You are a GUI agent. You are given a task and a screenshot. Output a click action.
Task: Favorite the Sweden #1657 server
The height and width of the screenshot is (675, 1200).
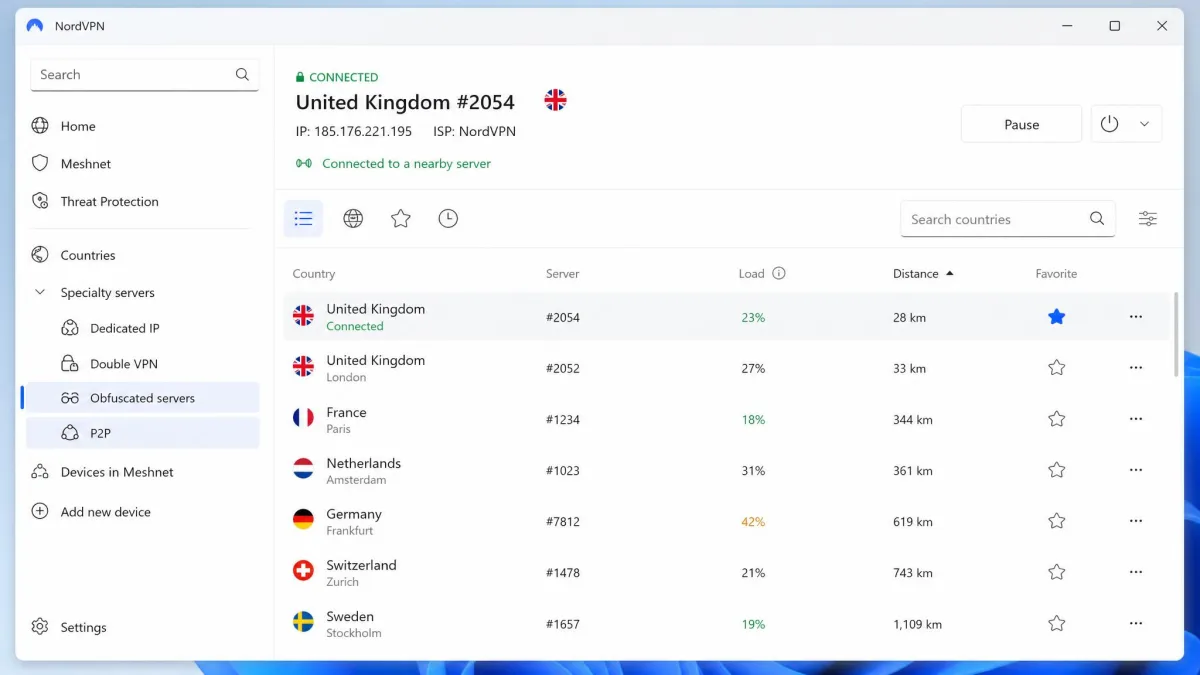click(1056, 623)
